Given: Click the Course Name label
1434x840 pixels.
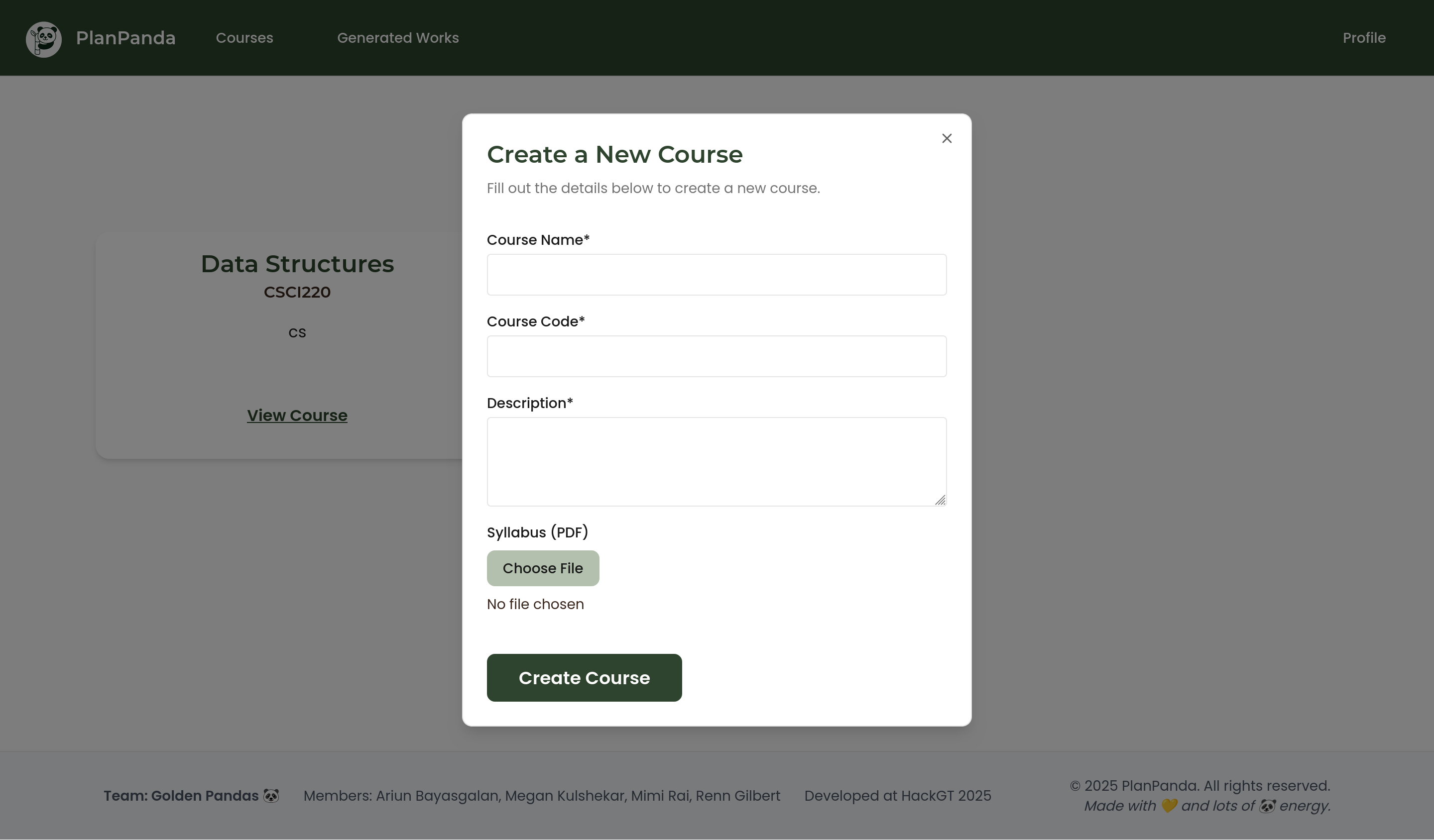Looking at the screenshot, I should (x=537, y=240).
